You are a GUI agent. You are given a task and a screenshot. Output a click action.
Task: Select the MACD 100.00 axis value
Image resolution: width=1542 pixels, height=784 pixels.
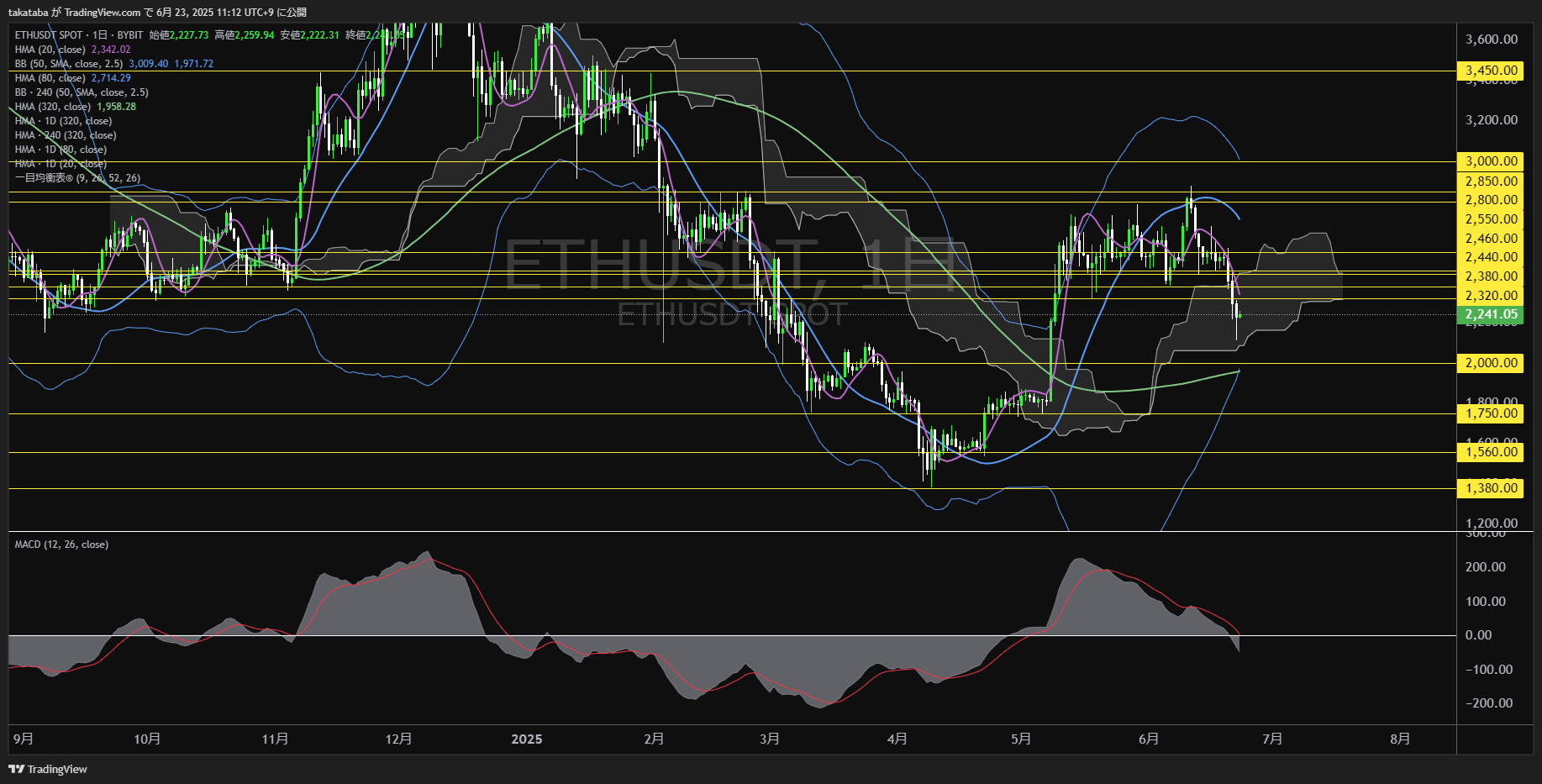[1485, 602]
